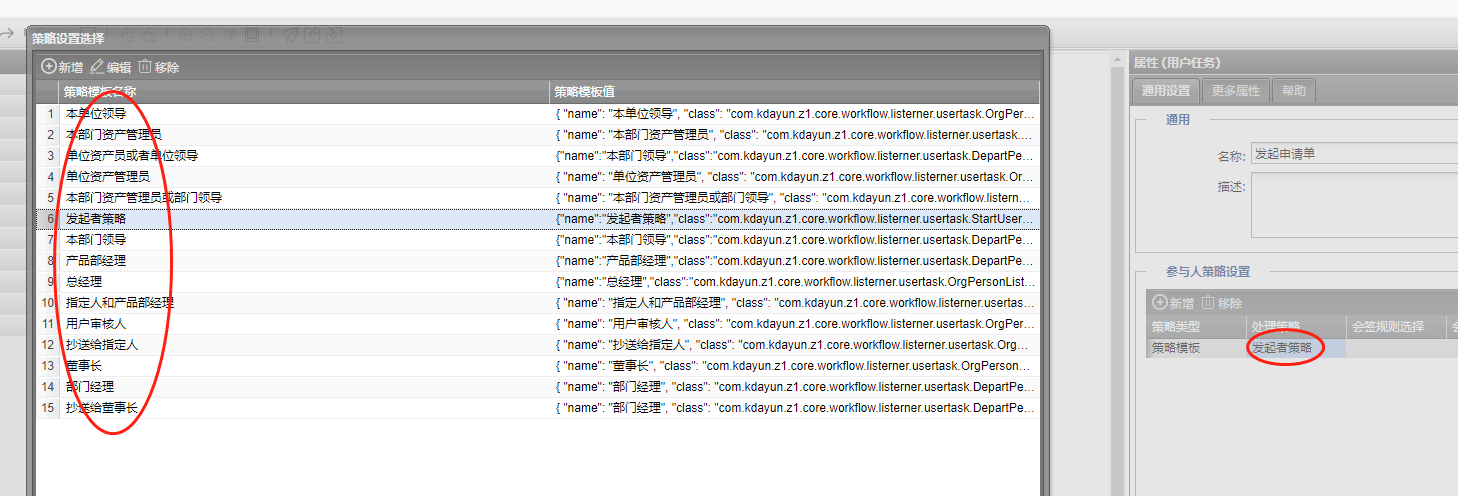Select the 抄送给董事长 row
Screen dimensions: 1458x496
coord(102,408)
